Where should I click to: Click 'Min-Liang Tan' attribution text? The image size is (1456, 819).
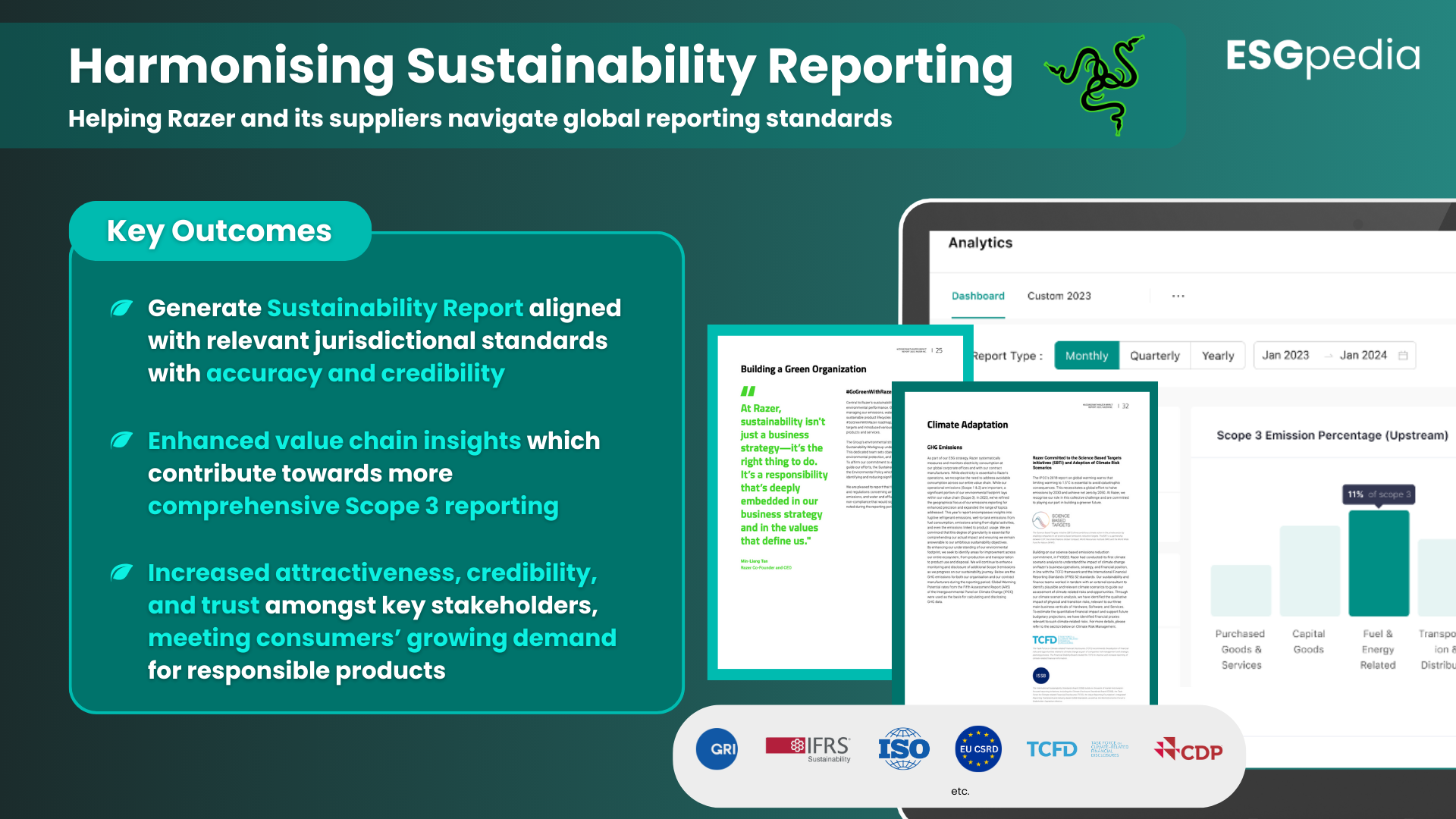coord(754,561)
